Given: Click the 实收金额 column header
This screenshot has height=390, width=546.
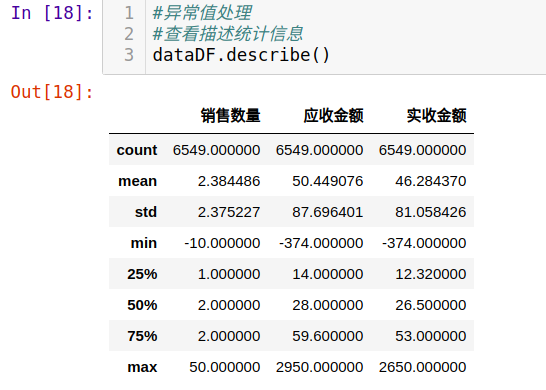Looking at the screenshot, I should 437,115.
